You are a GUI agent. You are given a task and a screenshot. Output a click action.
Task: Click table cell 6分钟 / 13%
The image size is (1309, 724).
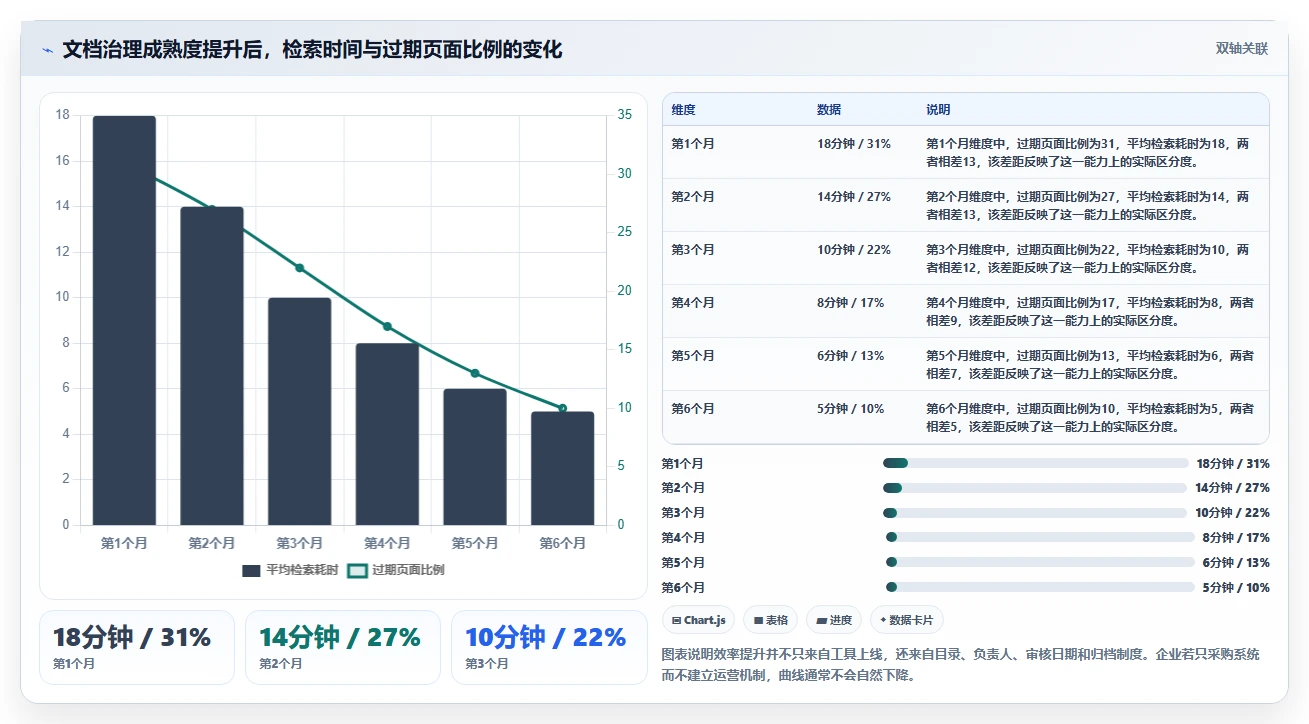[851, 356]
